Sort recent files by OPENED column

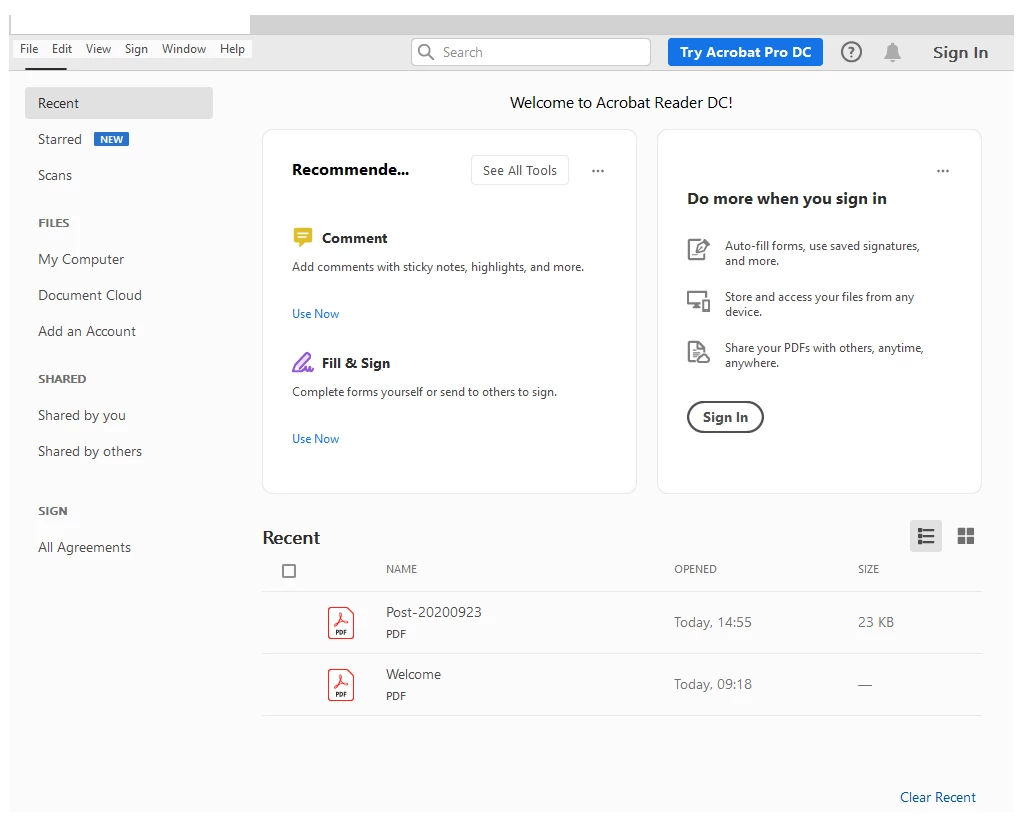(695, 569)
